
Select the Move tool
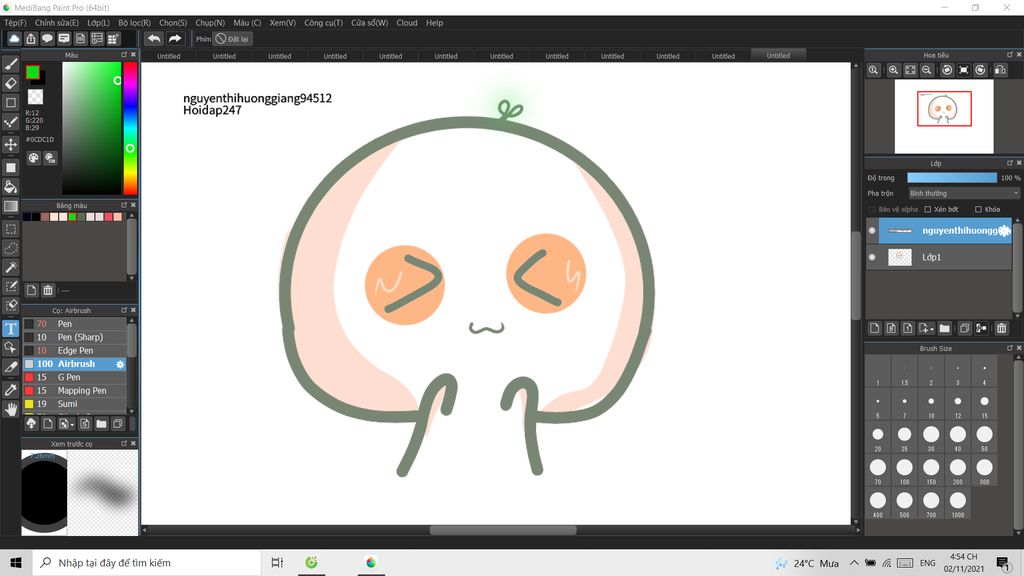point(10,144)
